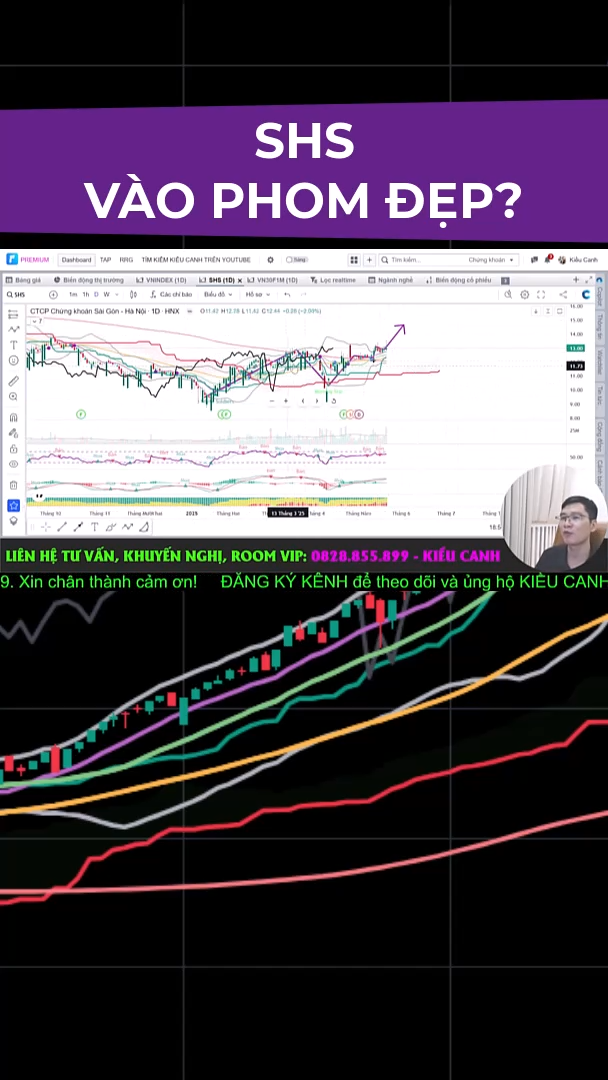The height and width of the screenshot is (1080, 608).
Task: Toggle the light/dark theme switch
Action: pyautogui.click(x=295, y=260)
